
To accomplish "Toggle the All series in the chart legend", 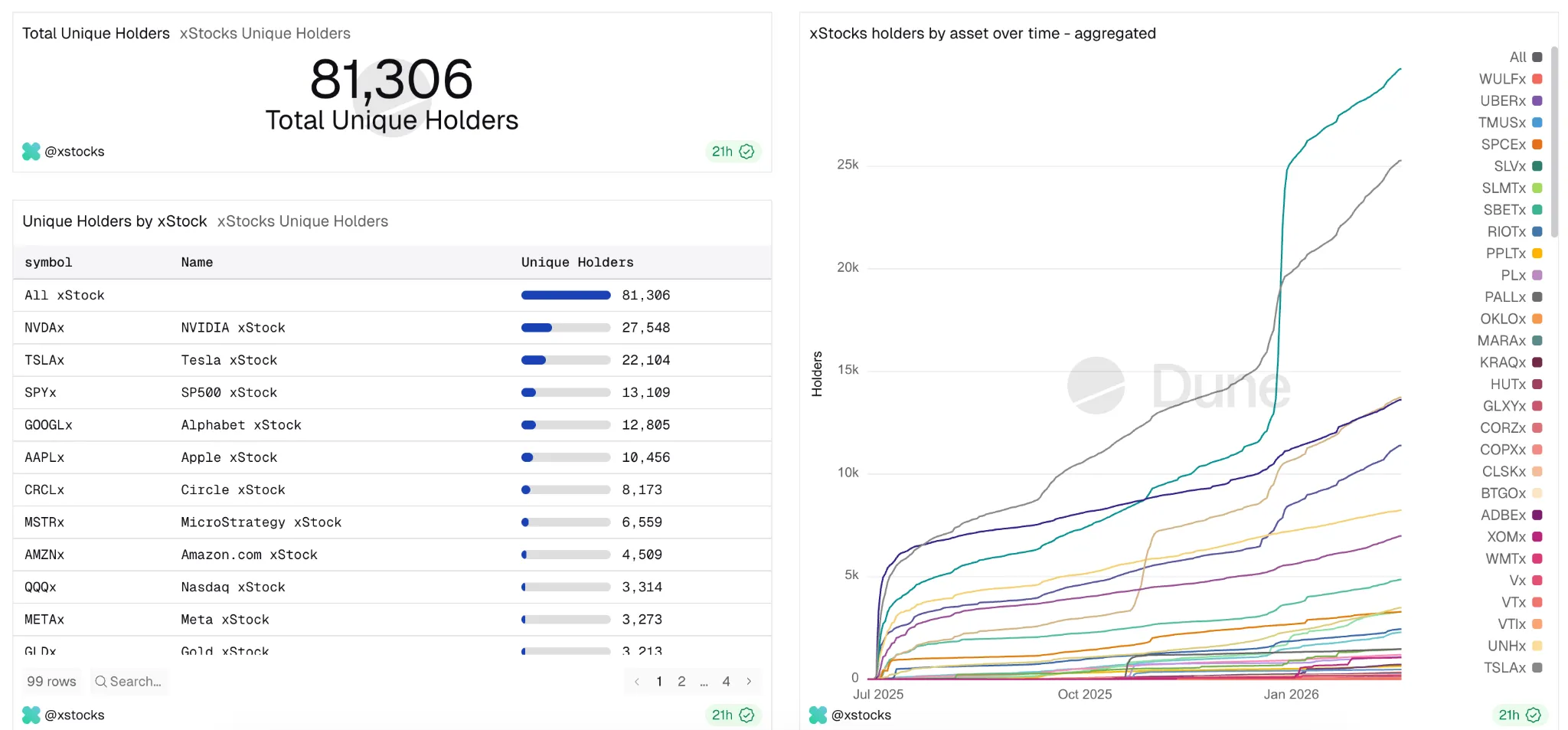I will [x=1525, y=57].
